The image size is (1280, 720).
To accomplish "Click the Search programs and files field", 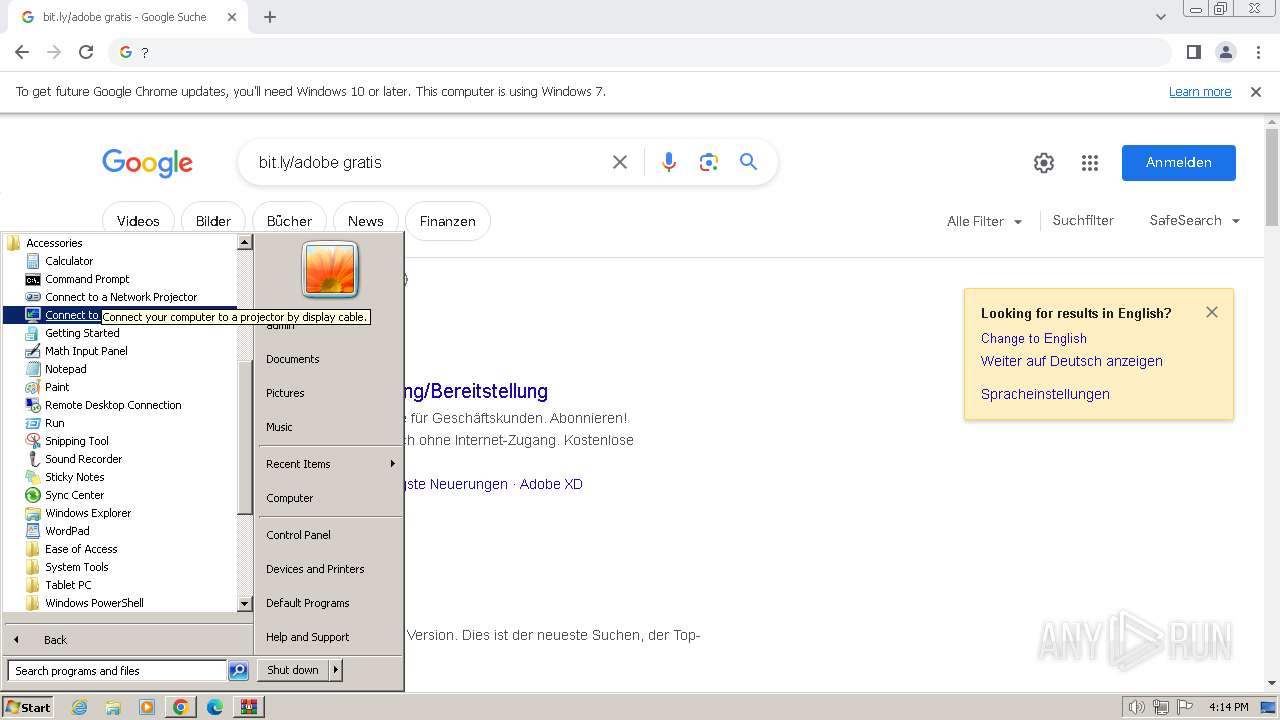I will pyautogui.click(x=117, y=671).
